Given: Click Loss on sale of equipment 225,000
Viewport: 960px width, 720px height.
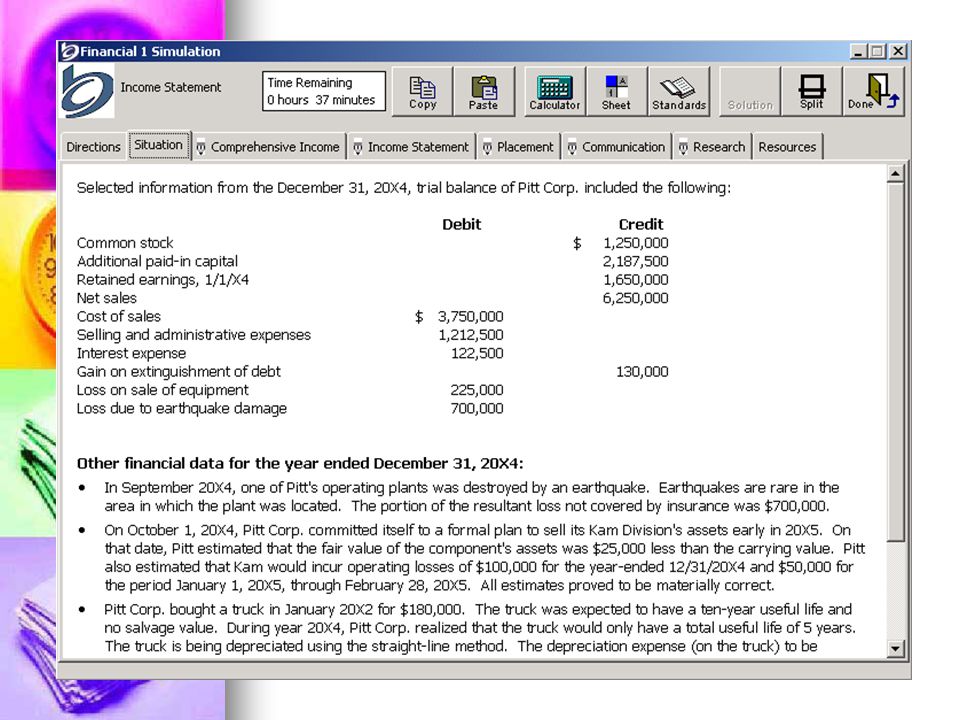Looking at the screenshot, I should (x=477, y=390).
